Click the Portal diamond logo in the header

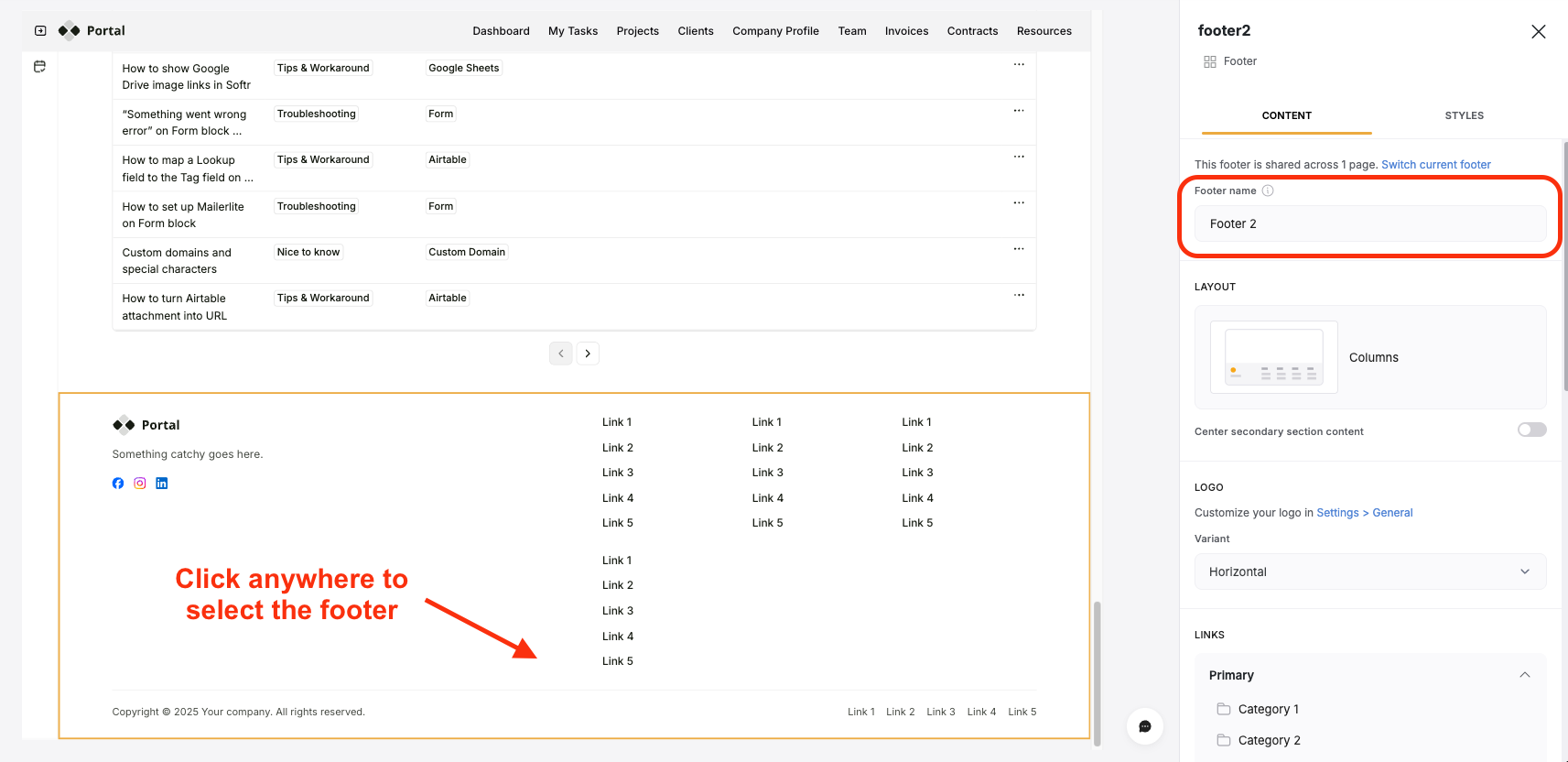pyautogui.click(x=70, y=30)
